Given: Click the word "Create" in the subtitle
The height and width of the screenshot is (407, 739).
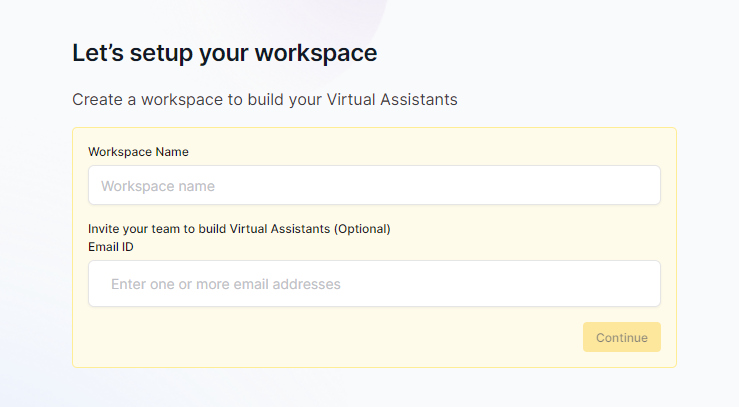Looking at the screenshot, I should (x=96, y=100).
